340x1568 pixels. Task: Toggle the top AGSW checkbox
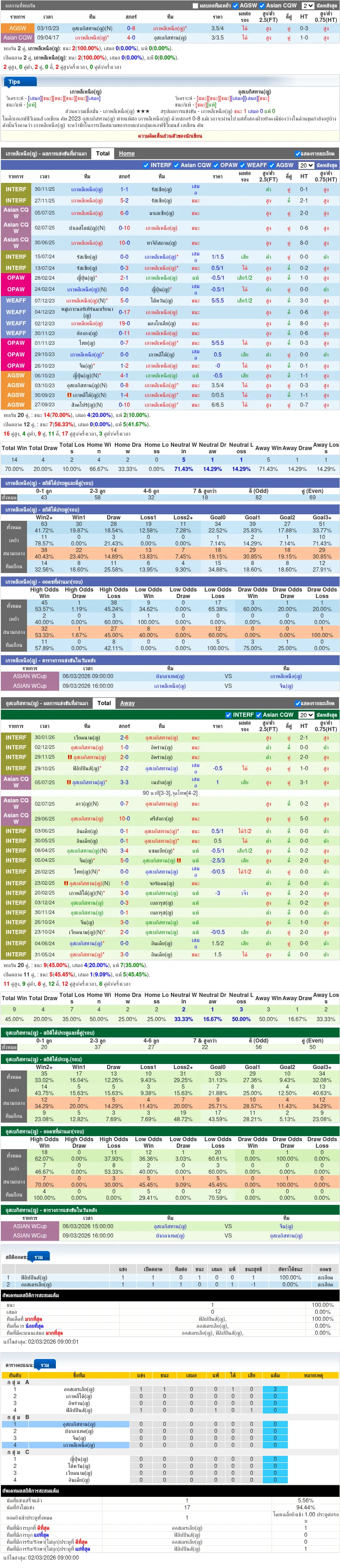tap(235, 6)
